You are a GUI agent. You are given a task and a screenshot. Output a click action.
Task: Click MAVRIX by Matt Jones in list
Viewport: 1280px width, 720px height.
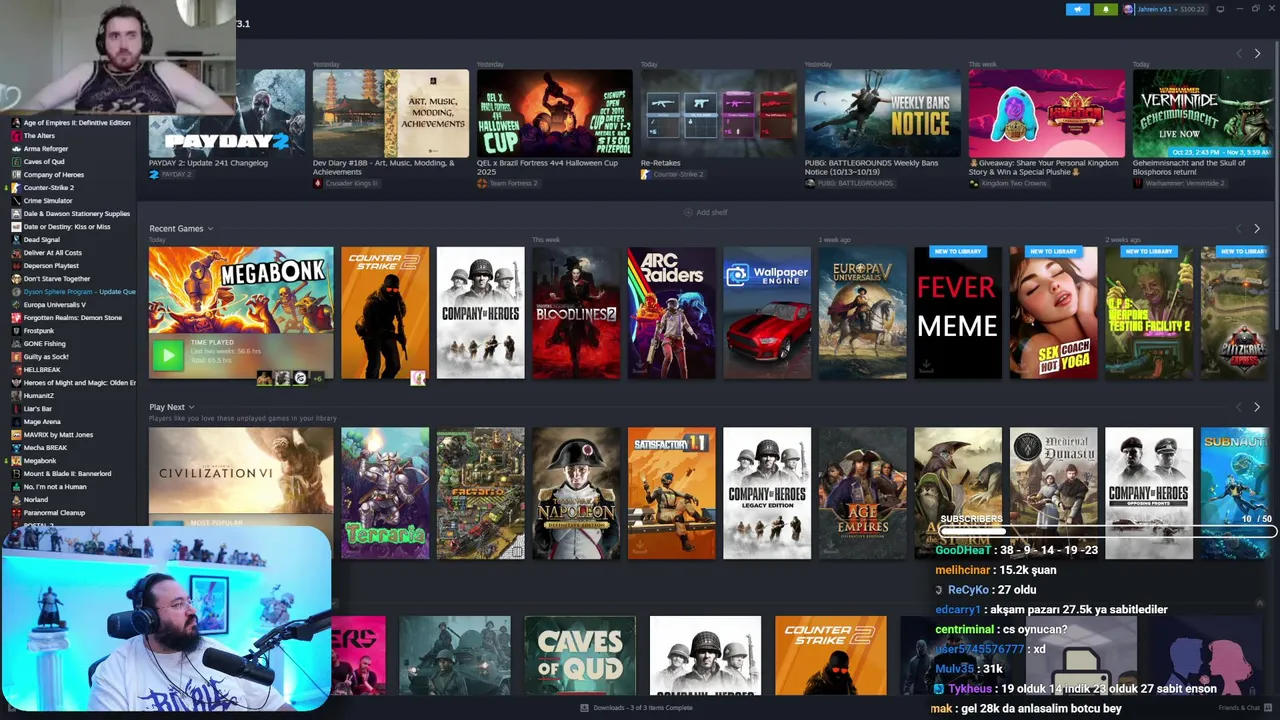(58, 435)
